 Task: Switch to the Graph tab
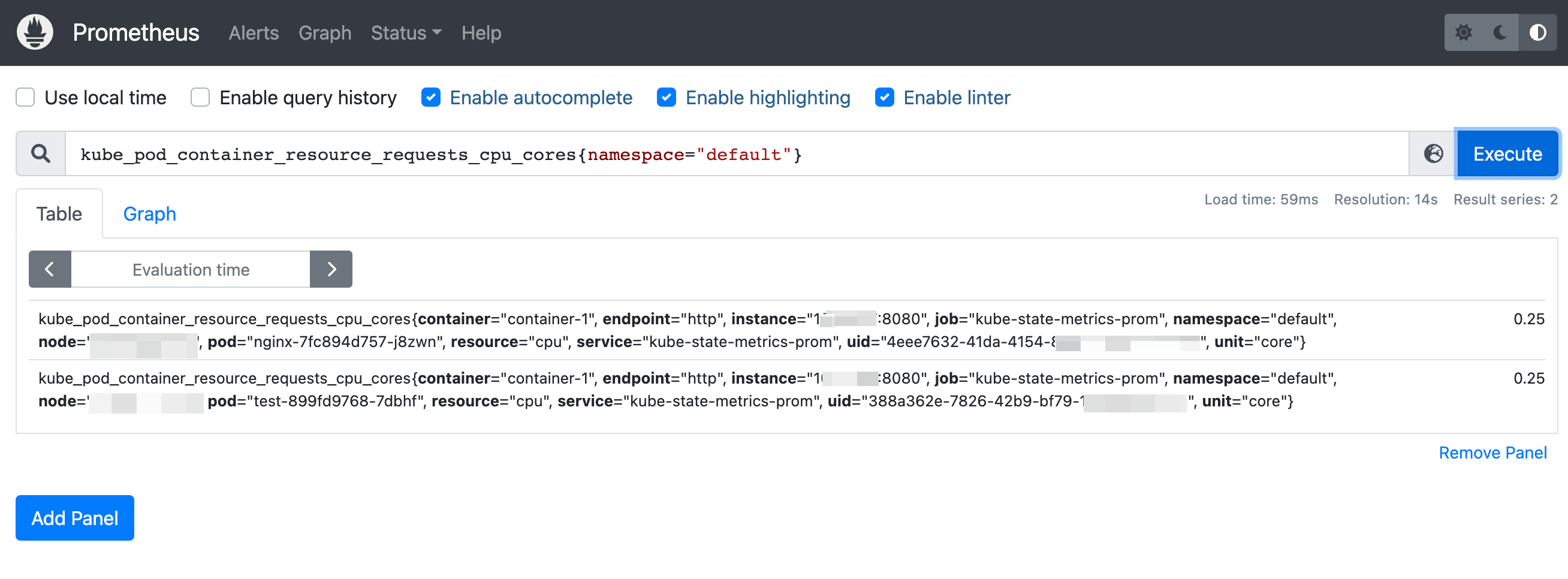[x=149, y=214]
